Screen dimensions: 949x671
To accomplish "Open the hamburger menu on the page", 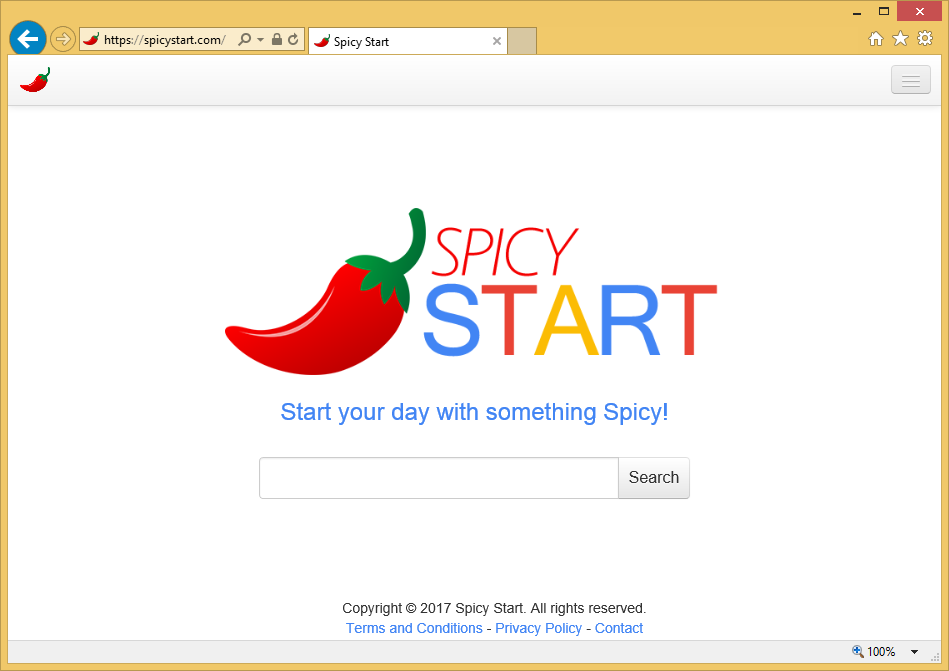I will (911, 80).
